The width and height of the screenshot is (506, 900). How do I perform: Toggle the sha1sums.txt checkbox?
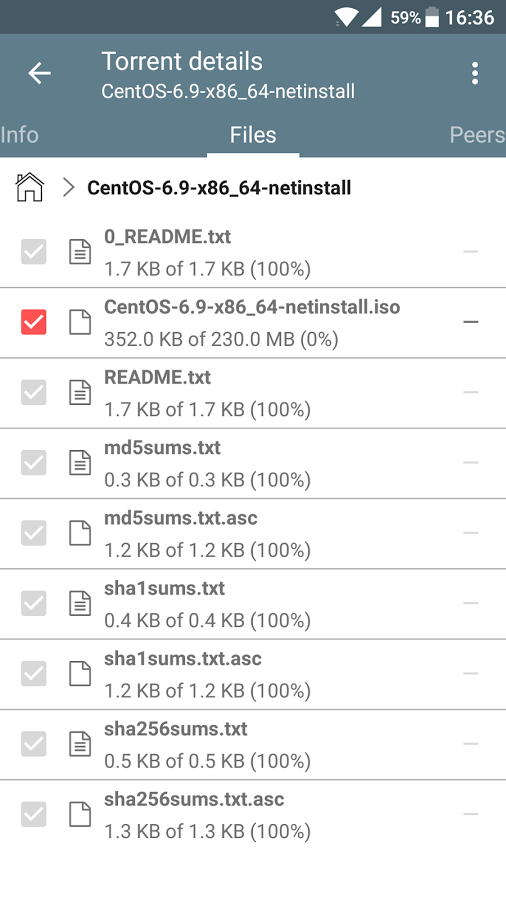pyautogui.click(x=34, y=603)
